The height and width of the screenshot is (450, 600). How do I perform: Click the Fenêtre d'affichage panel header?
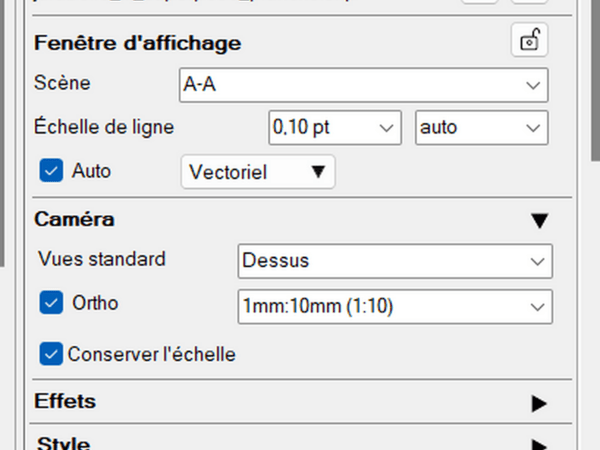[x=138, y=44]
